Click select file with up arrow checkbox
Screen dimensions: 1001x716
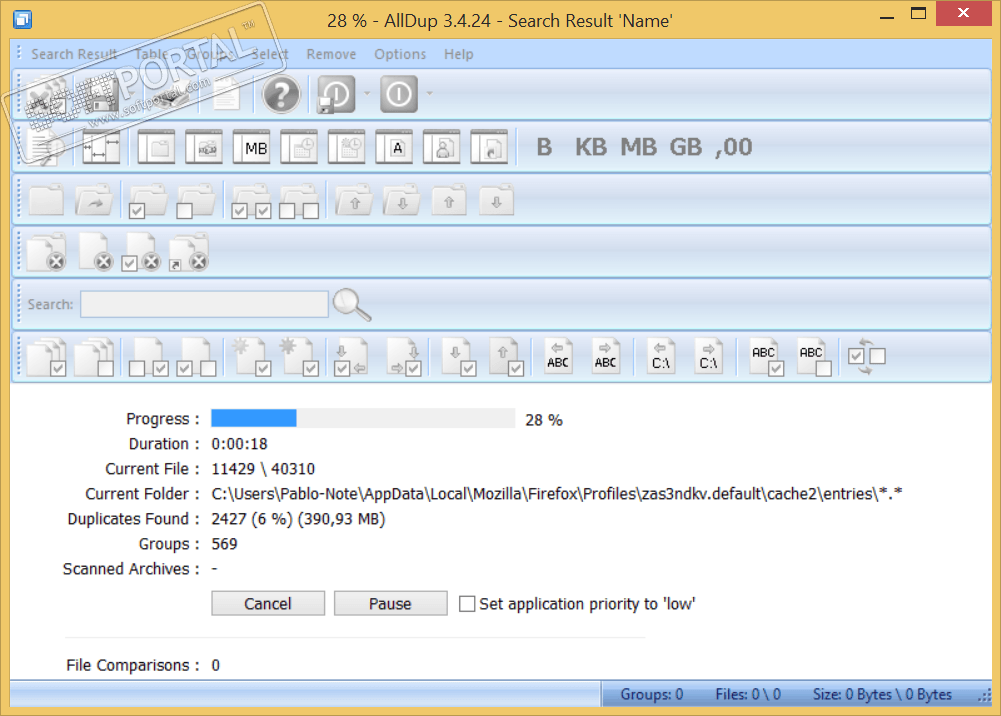(508, 357)
